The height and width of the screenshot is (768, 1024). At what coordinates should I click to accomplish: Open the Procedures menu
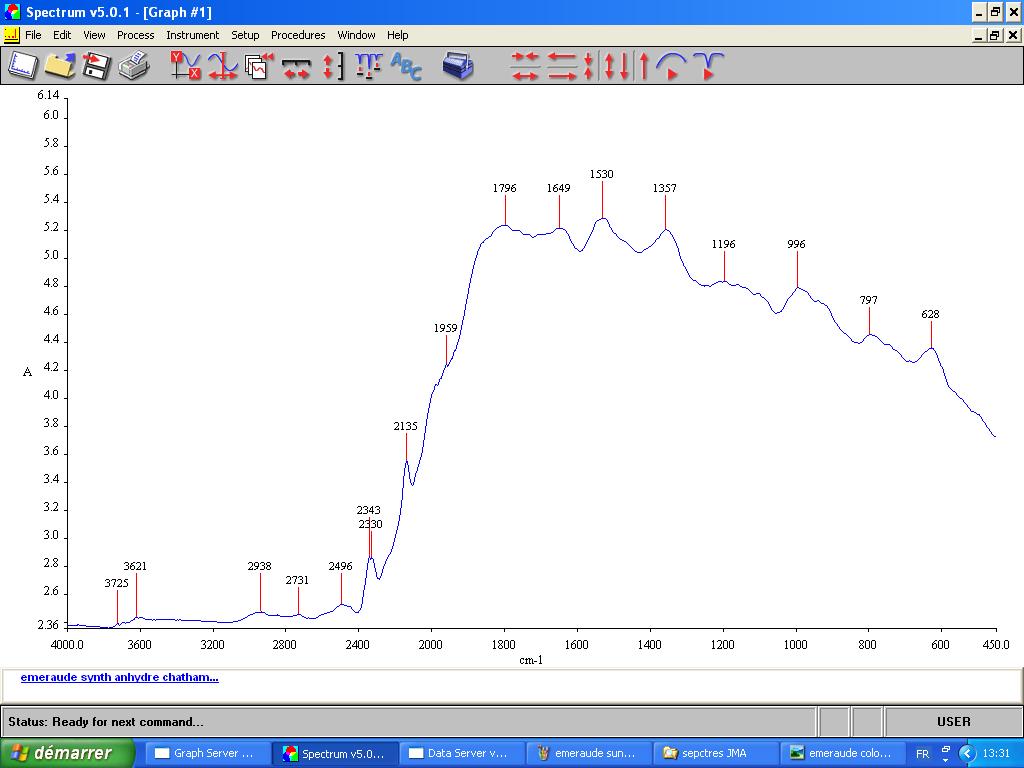298,35
